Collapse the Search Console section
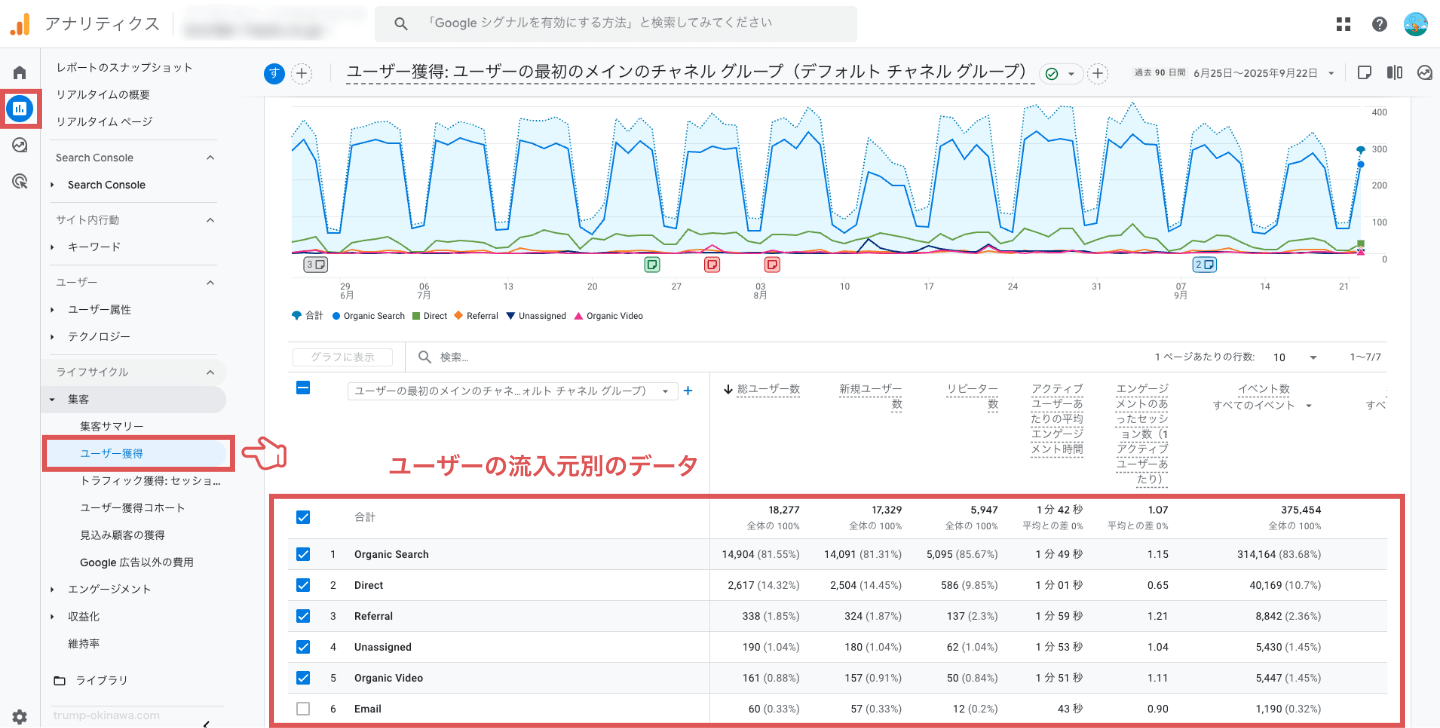The width and height of the screenshot is (1440, 728). (210, 158)
